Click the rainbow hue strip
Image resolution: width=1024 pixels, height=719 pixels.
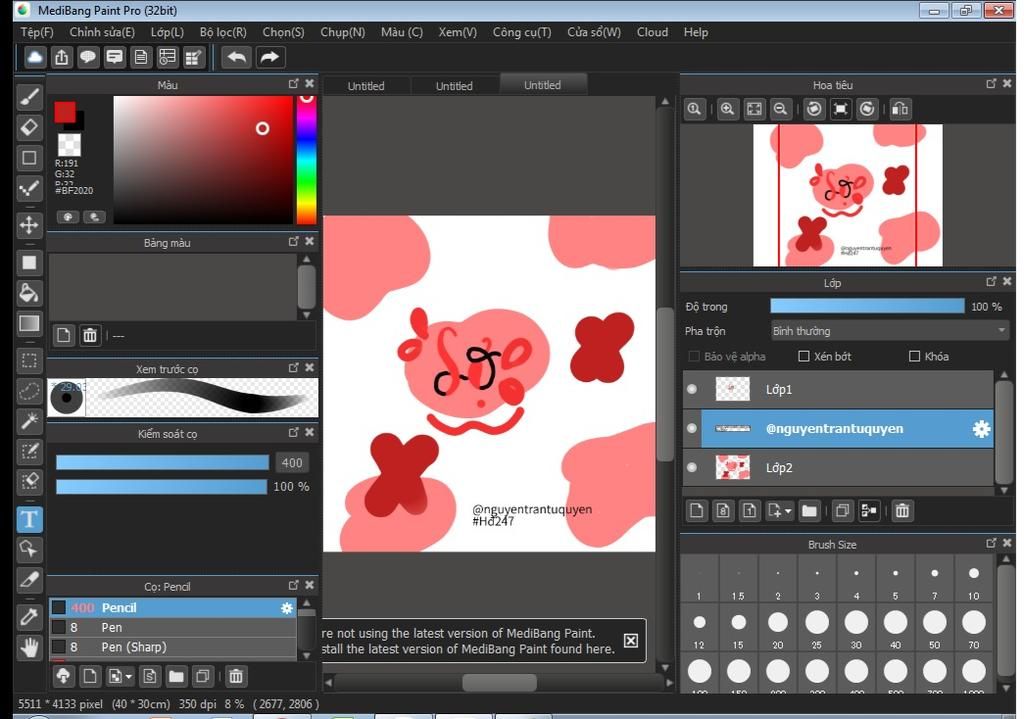pos(306,160)
